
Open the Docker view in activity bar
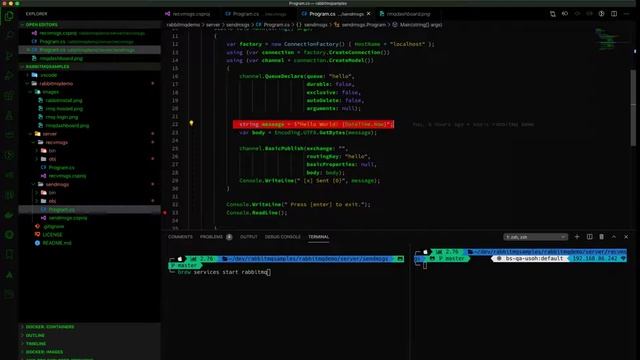click(x=9, y=215)
